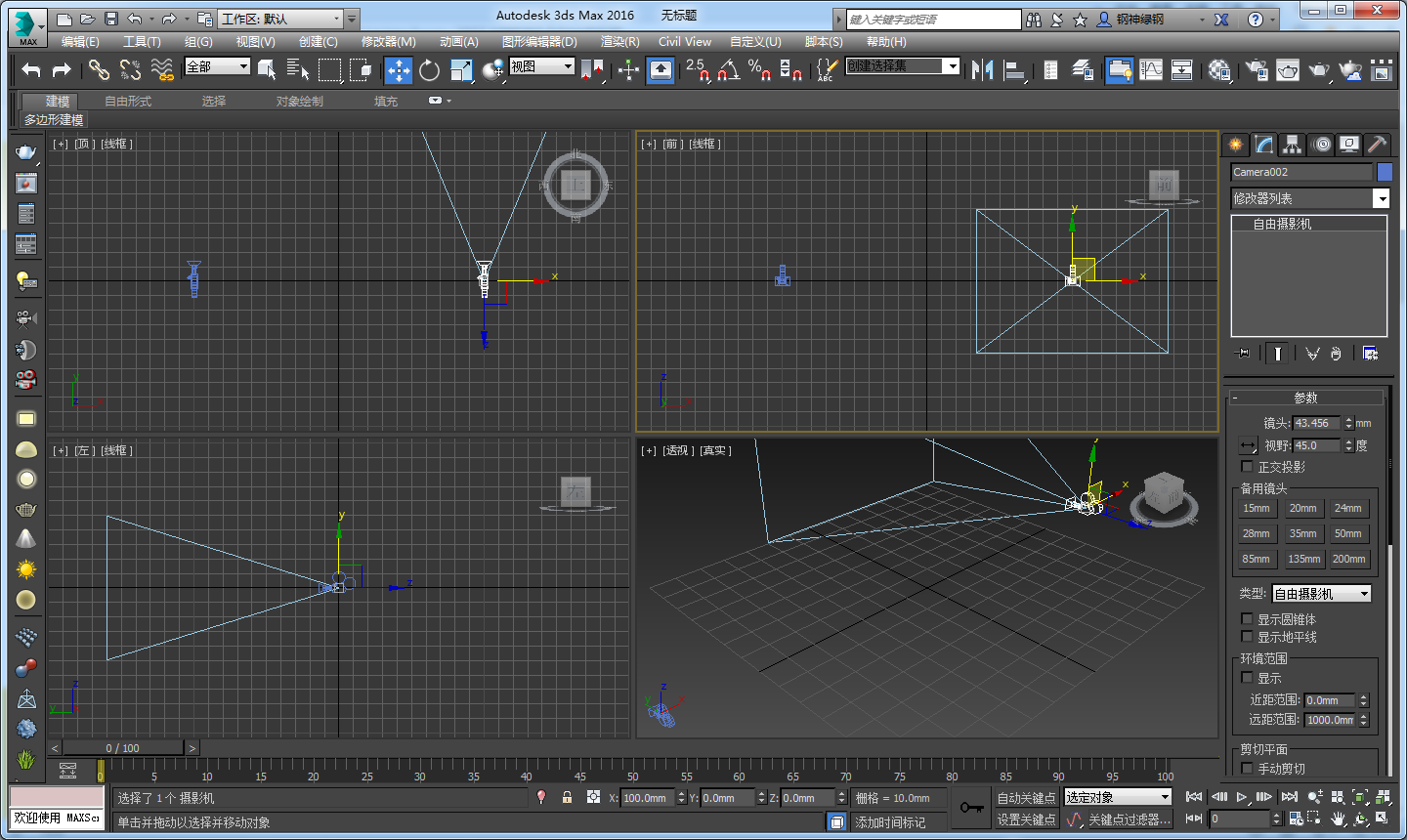This screenshot has height=840, width=1407.
Task: Switch to 自由形式 ribbon tab
Action: (128, 102)
